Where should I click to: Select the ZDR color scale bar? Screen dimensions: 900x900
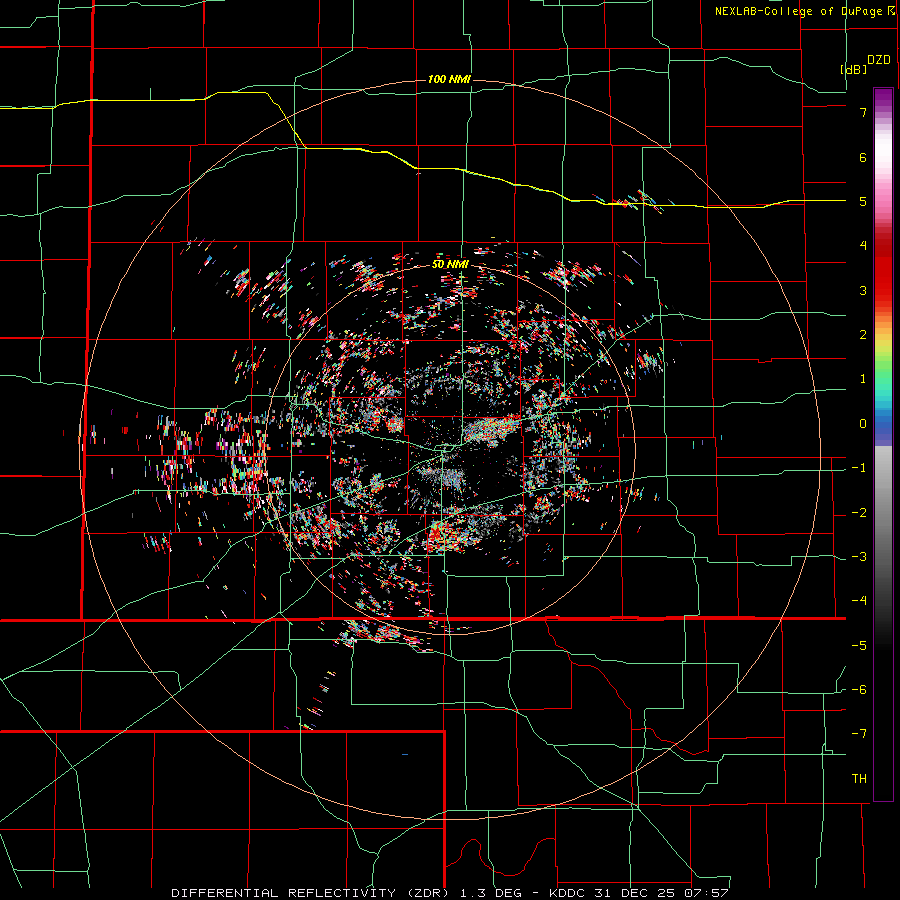click(883, 444)
